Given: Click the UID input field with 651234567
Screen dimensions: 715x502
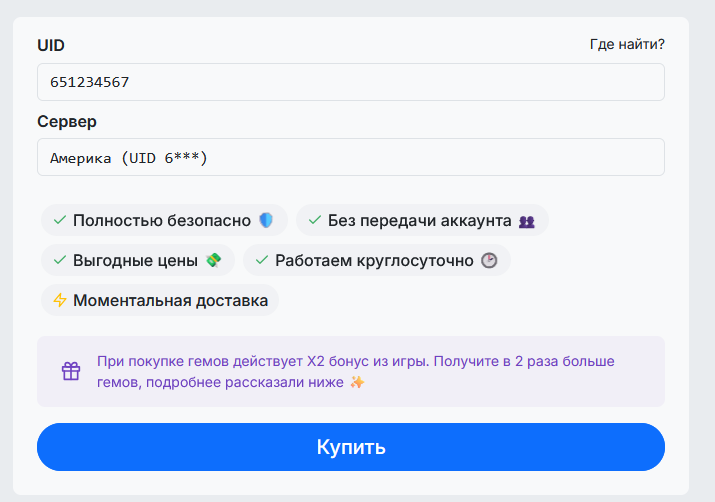Looking at the screenshot, I should 351,82.
